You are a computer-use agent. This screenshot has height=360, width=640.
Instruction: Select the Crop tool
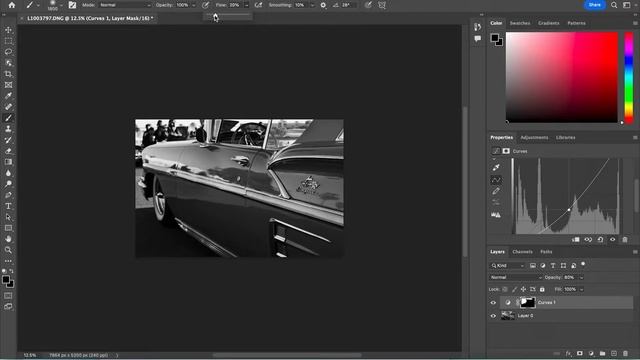(8, 74)
